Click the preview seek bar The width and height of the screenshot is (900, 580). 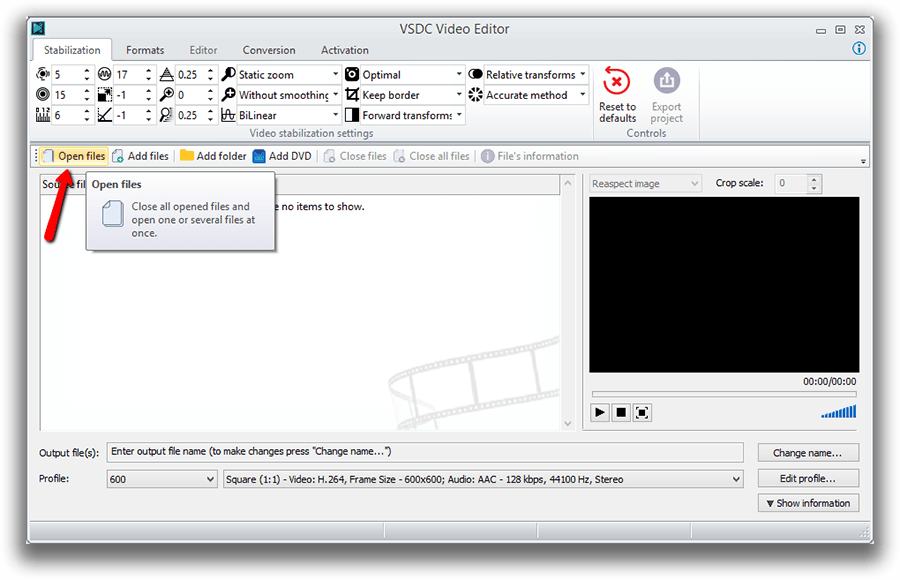click(724, 394)
